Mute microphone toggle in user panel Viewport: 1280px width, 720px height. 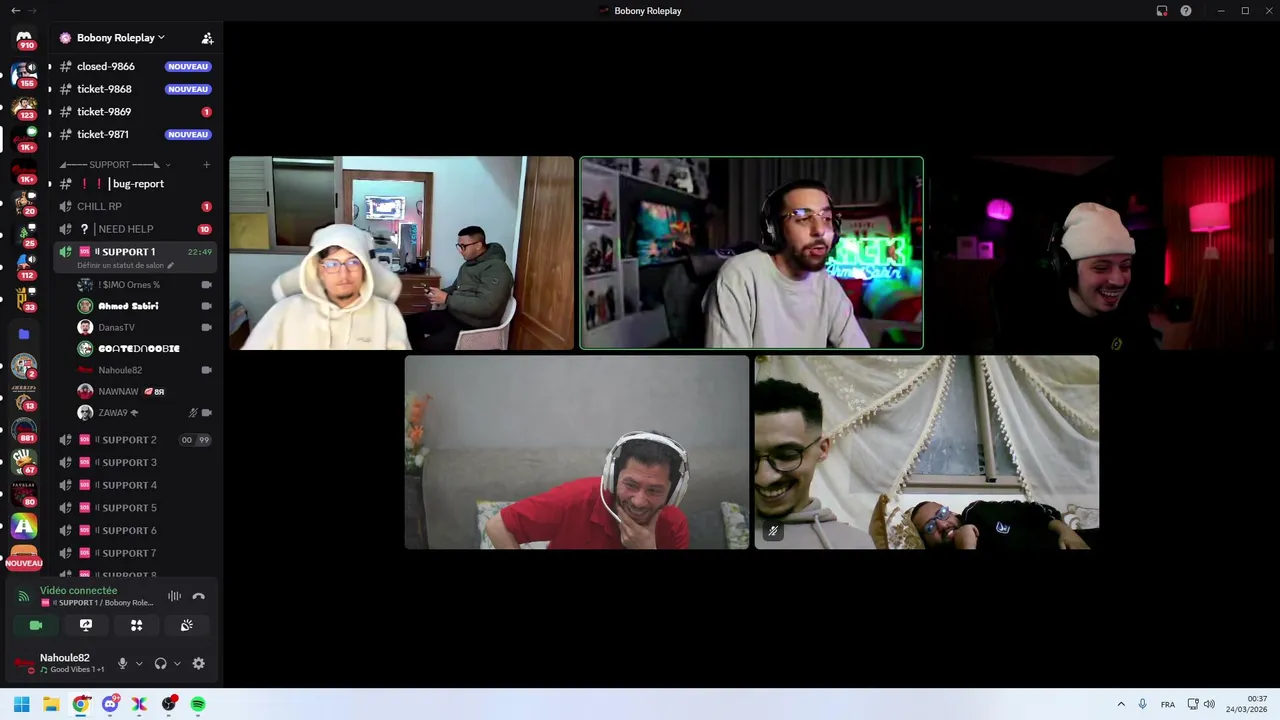coord(123,663)
